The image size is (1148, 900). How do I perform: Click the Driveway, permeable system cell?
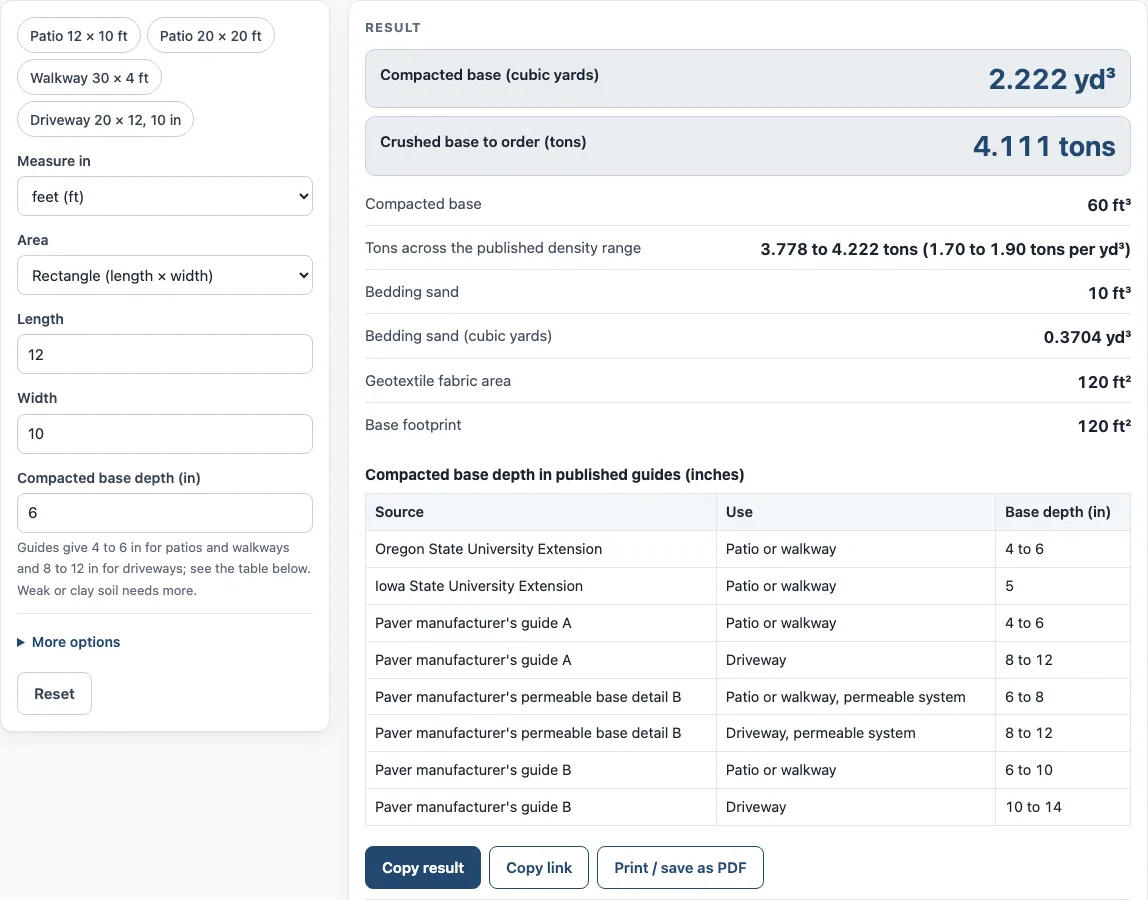[x=856, y=733]
